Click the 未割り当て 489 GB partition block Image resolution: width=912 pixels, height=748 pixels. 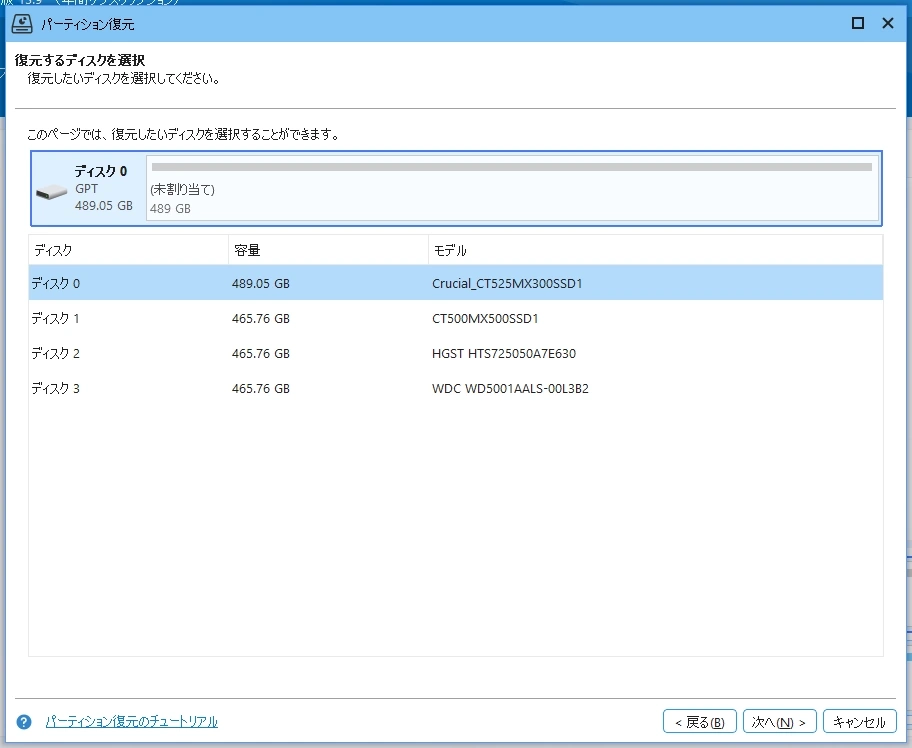click(x=512, y=188)
